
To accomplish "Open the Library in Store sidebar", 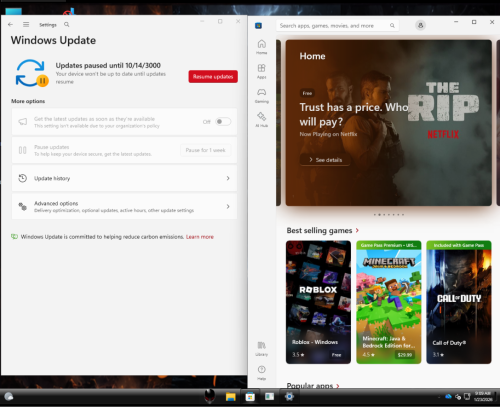I will point(262,348).
